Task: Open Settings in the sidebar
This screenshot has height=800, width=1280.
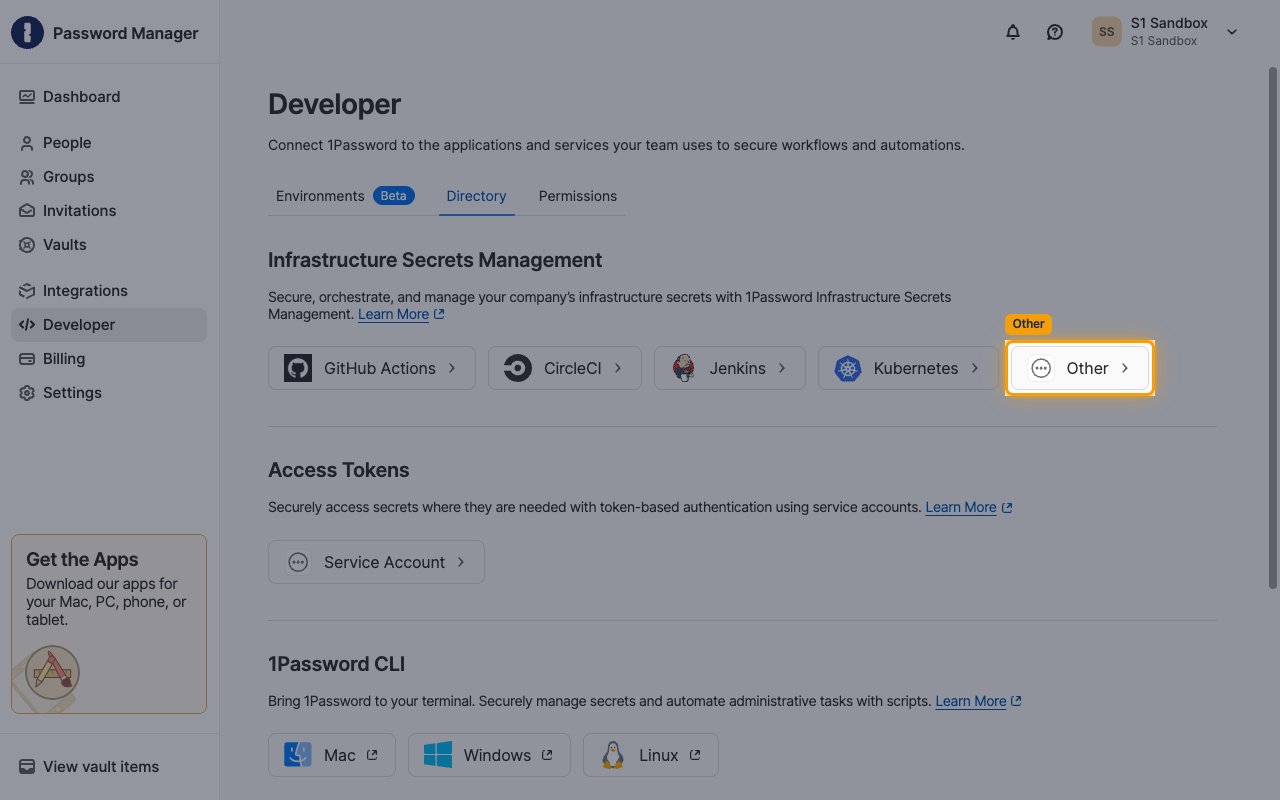Action: pos(109,393)
